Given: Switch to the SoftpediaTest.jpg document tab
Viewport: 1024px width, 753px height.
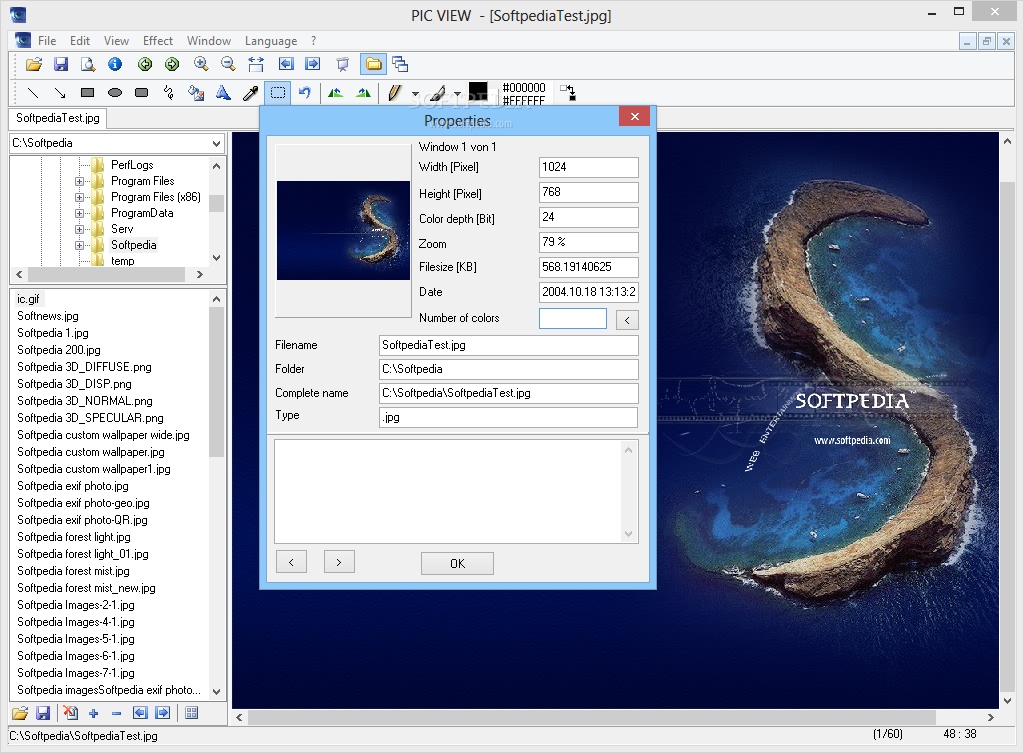Looking at the screenshot, I should 58,118.
